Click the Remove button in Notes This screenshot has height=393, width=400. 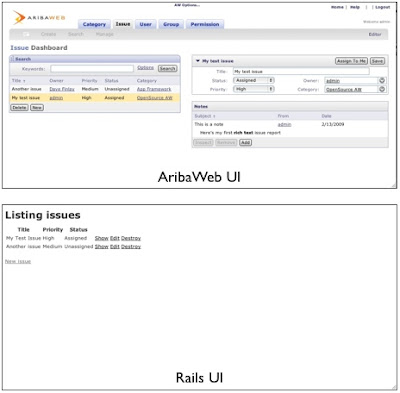226,143
